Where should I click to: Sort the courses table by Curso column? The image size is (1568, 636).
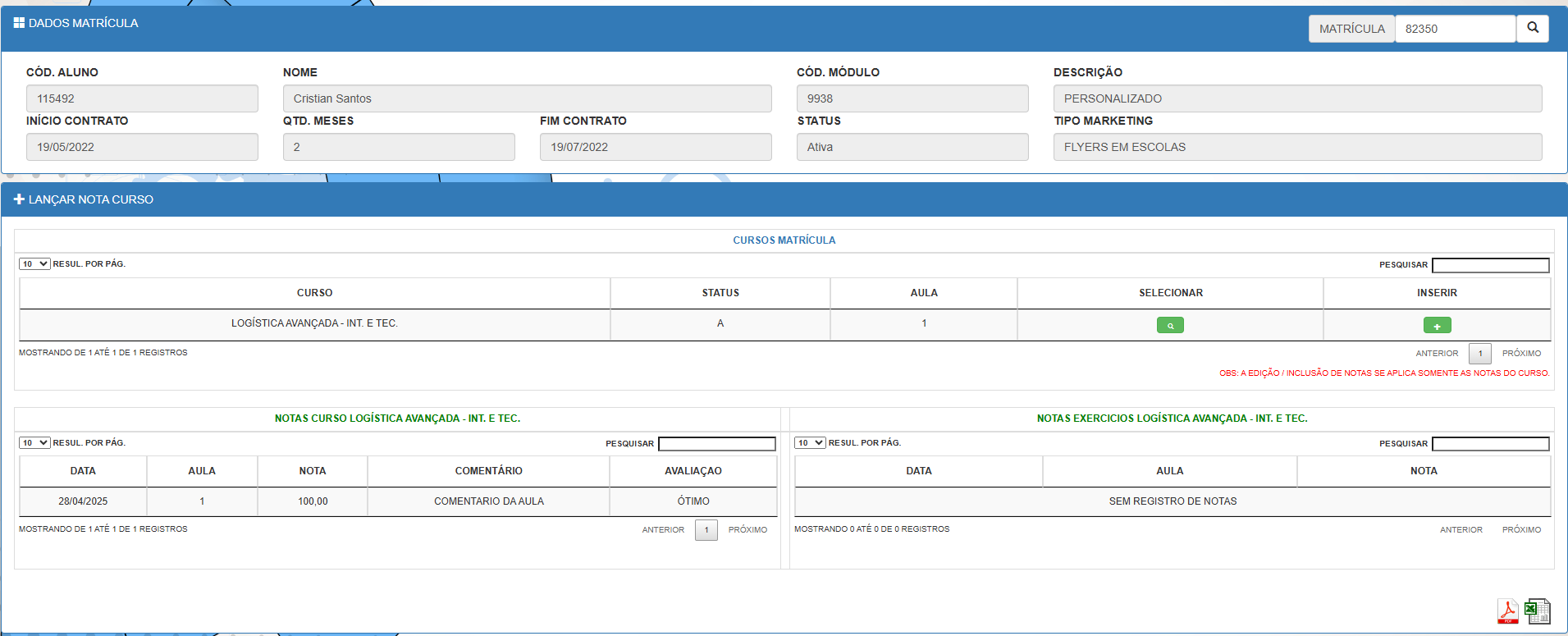point(314,293)
